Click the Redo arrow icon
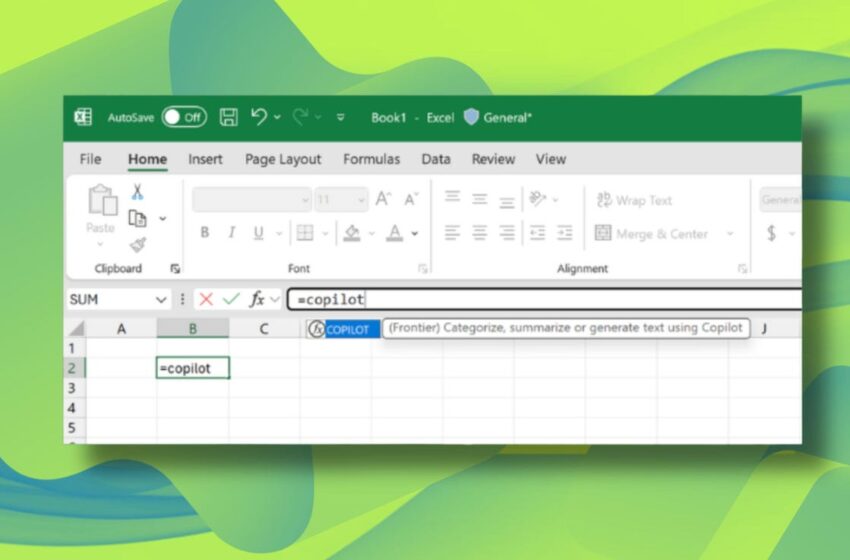 click(300, 117)
